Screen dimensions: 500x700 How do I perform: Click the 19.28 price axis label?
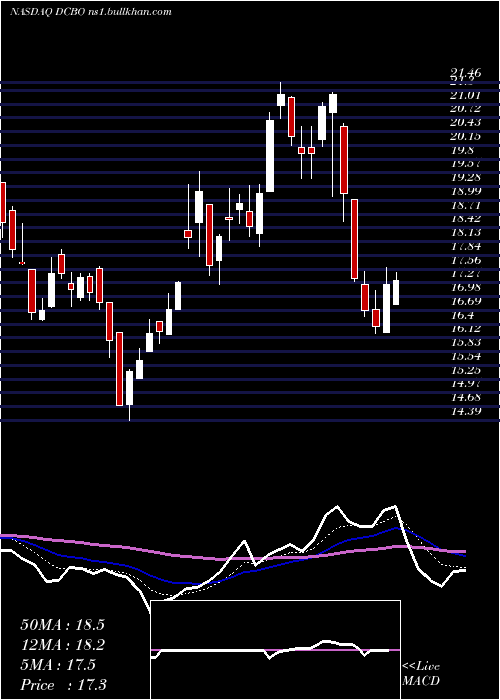(466, 177)
